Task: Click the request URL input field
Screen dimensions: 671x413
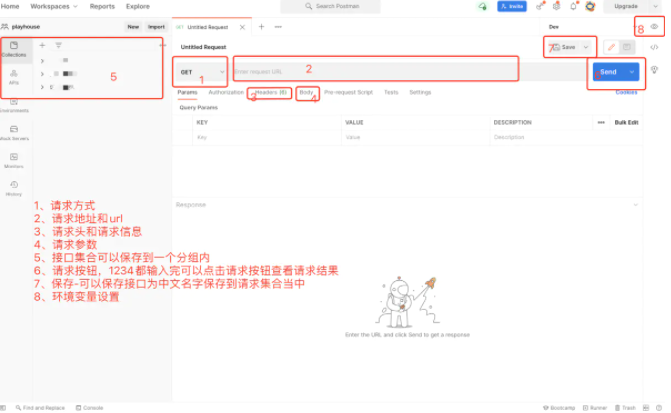Action: (x=370, y=72)
